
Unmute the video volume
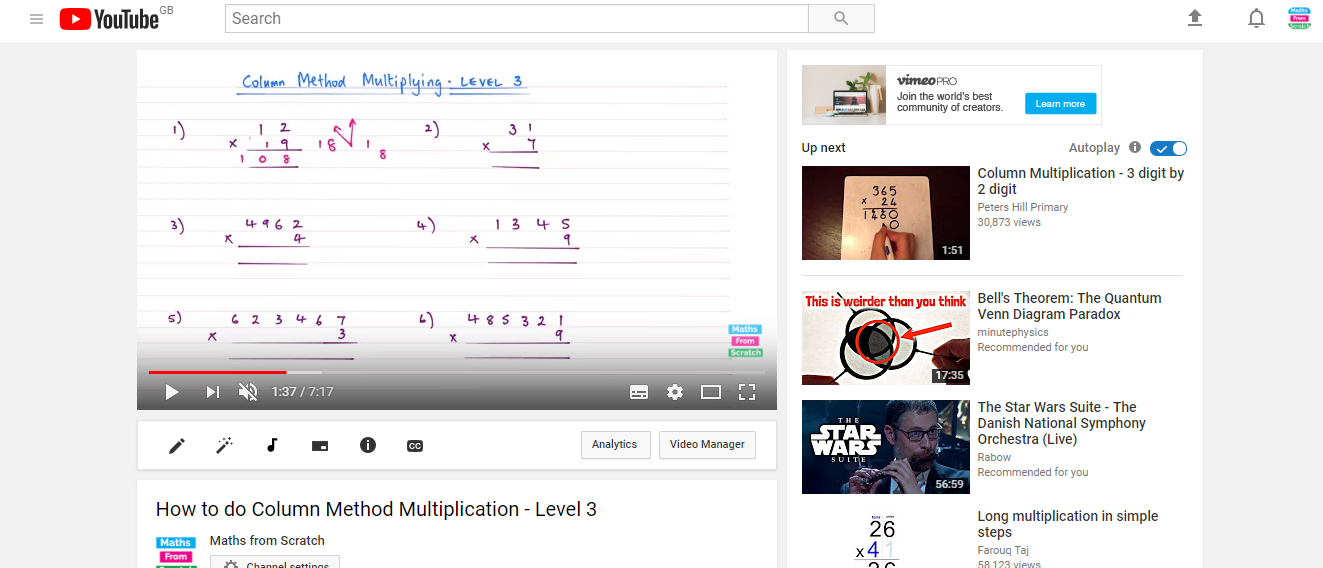pos(248,392)
